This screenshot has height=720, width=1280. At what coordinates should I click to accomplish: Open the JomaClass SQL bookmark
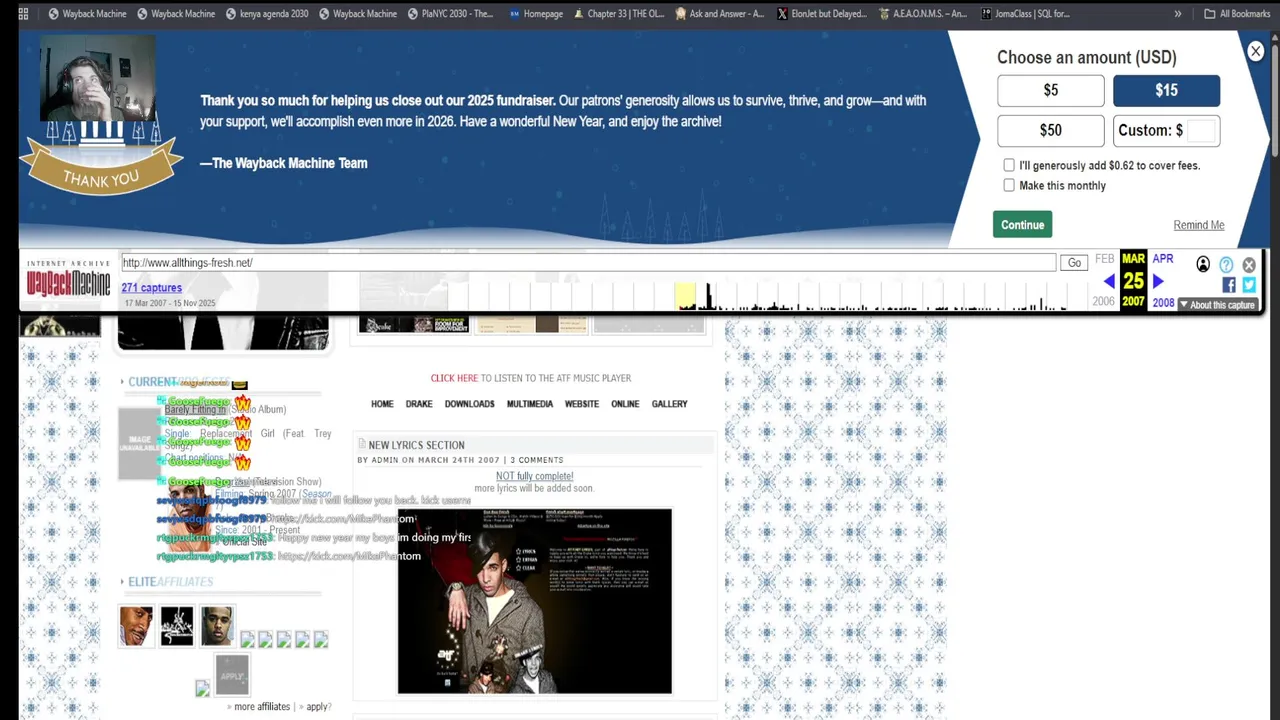click(1026, 14)
